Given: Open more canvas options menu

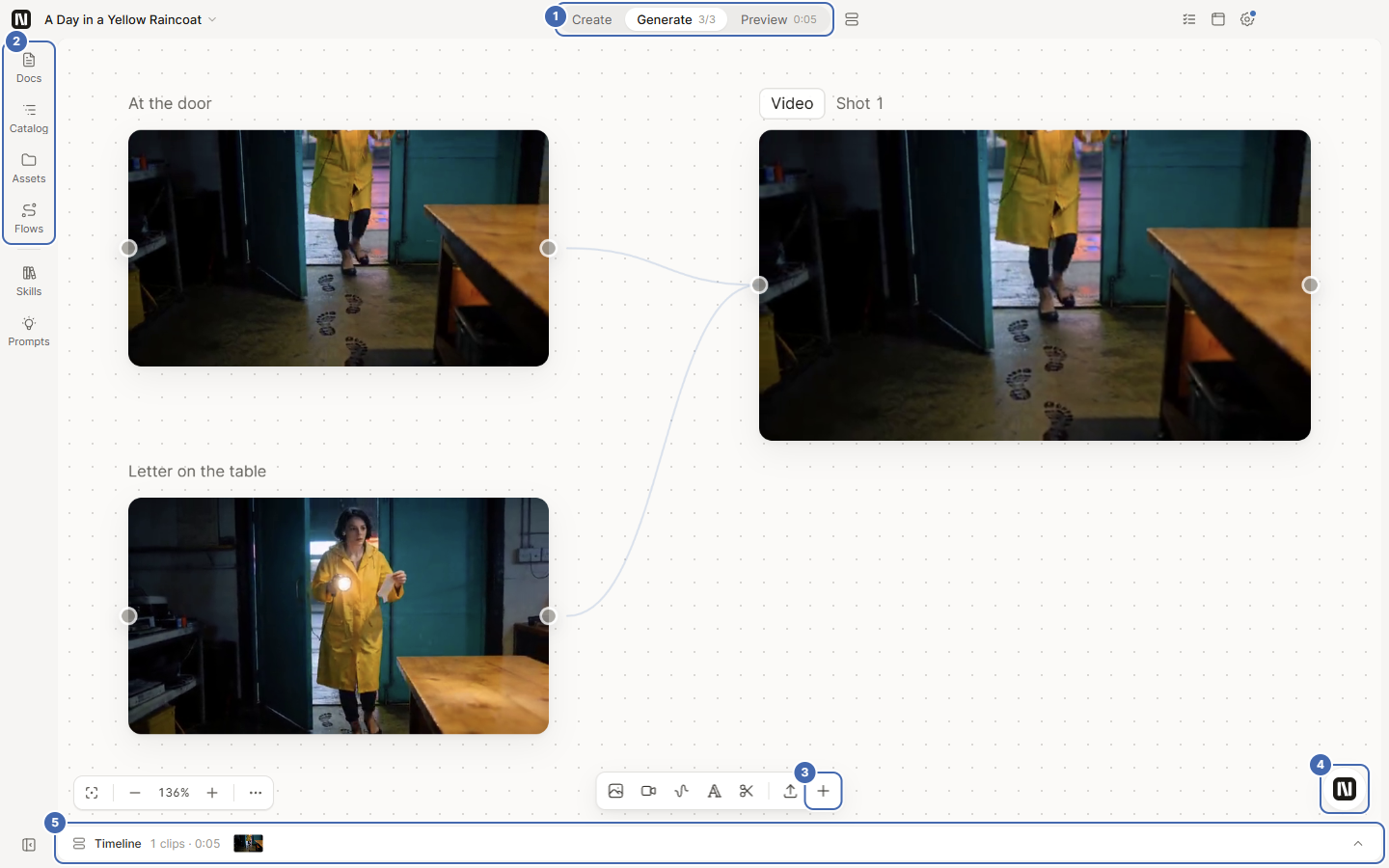Looking at the screenshot, I should (256, 793).
